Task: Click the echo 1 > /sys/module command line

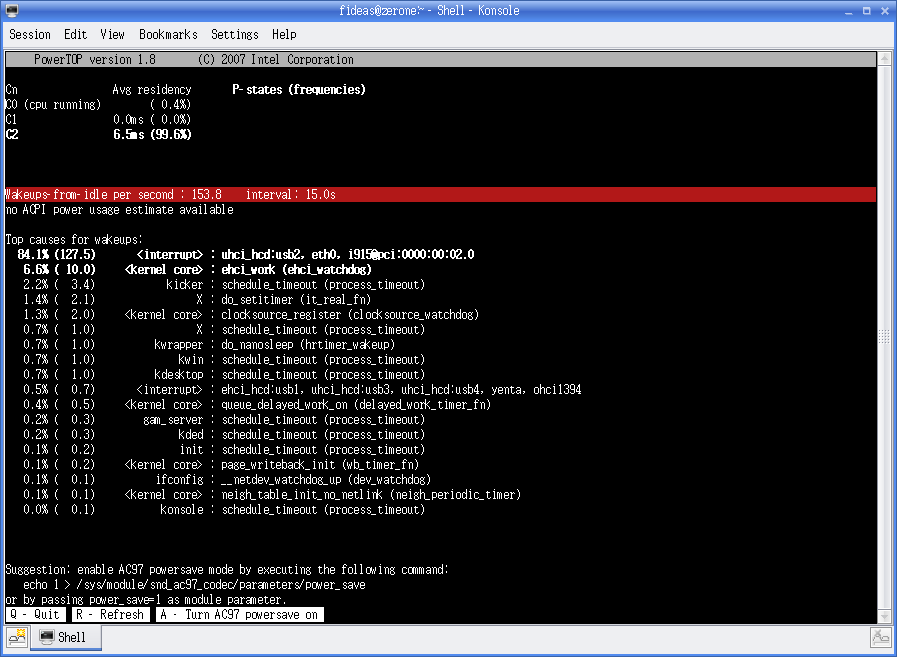Action: tap(195, 584)
